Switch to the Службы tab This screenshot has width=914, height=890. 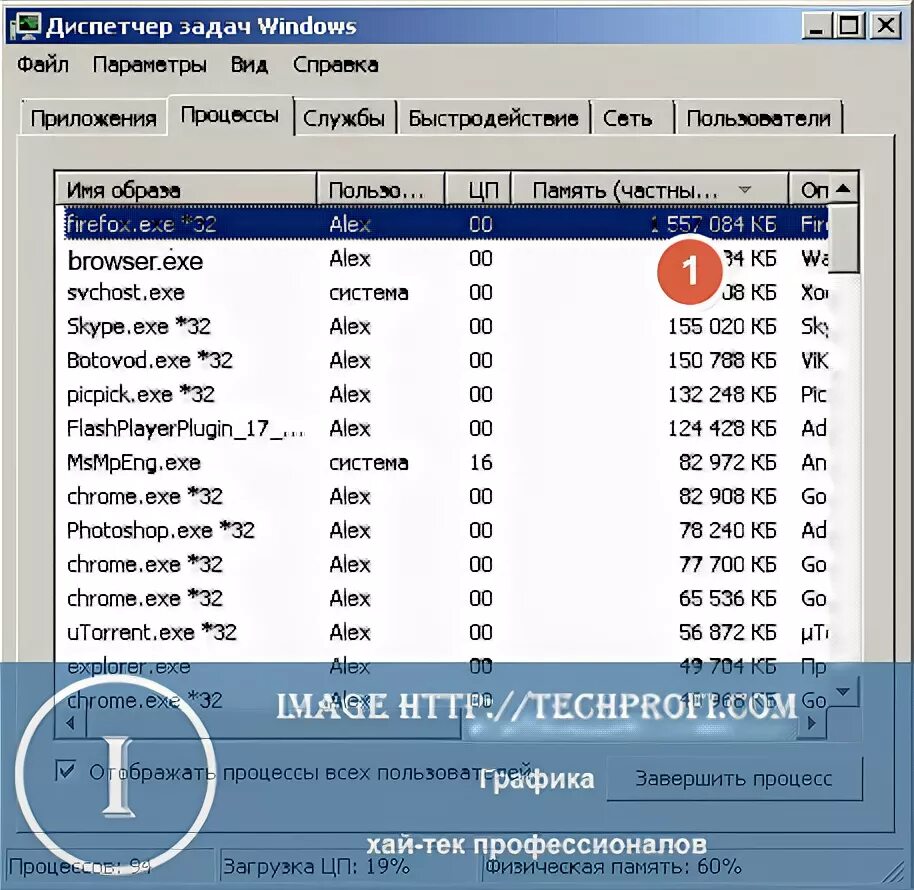[x=344, y=118]
